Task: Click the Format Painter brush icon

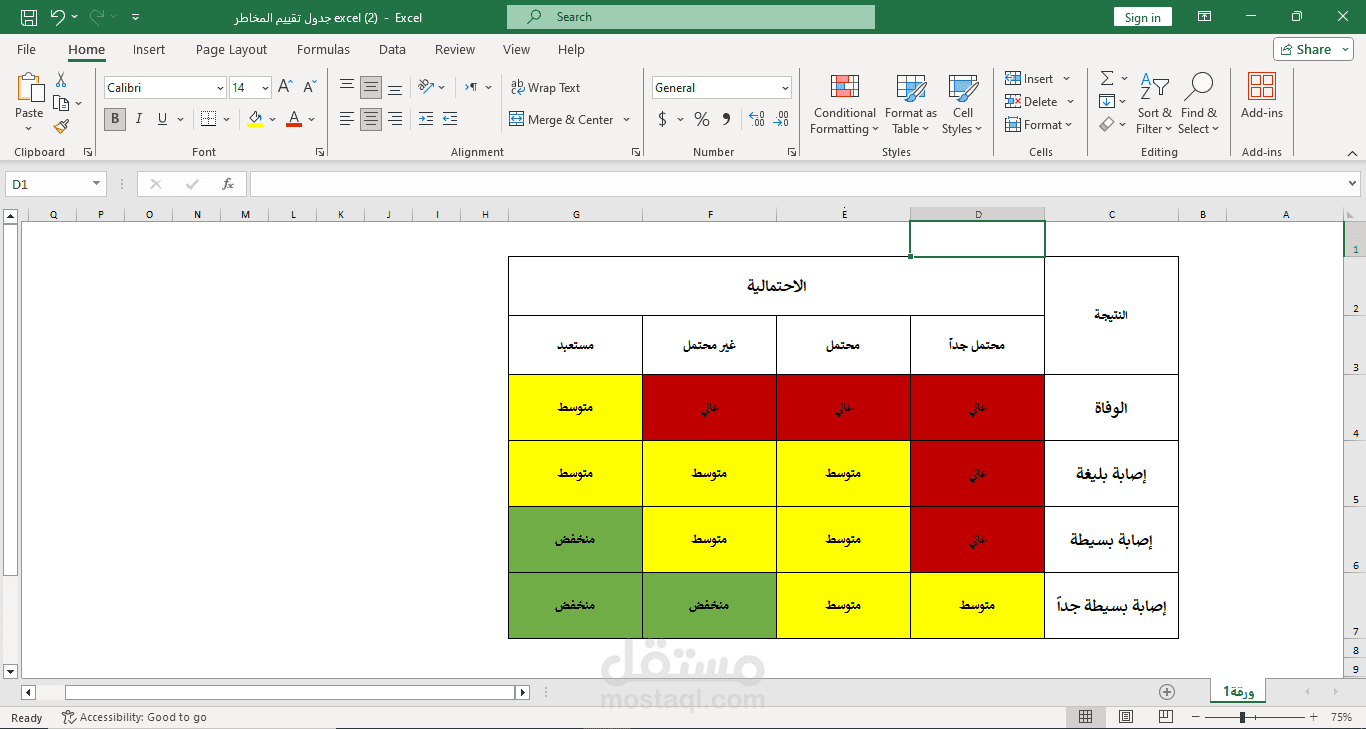Action: click(61, 126)
